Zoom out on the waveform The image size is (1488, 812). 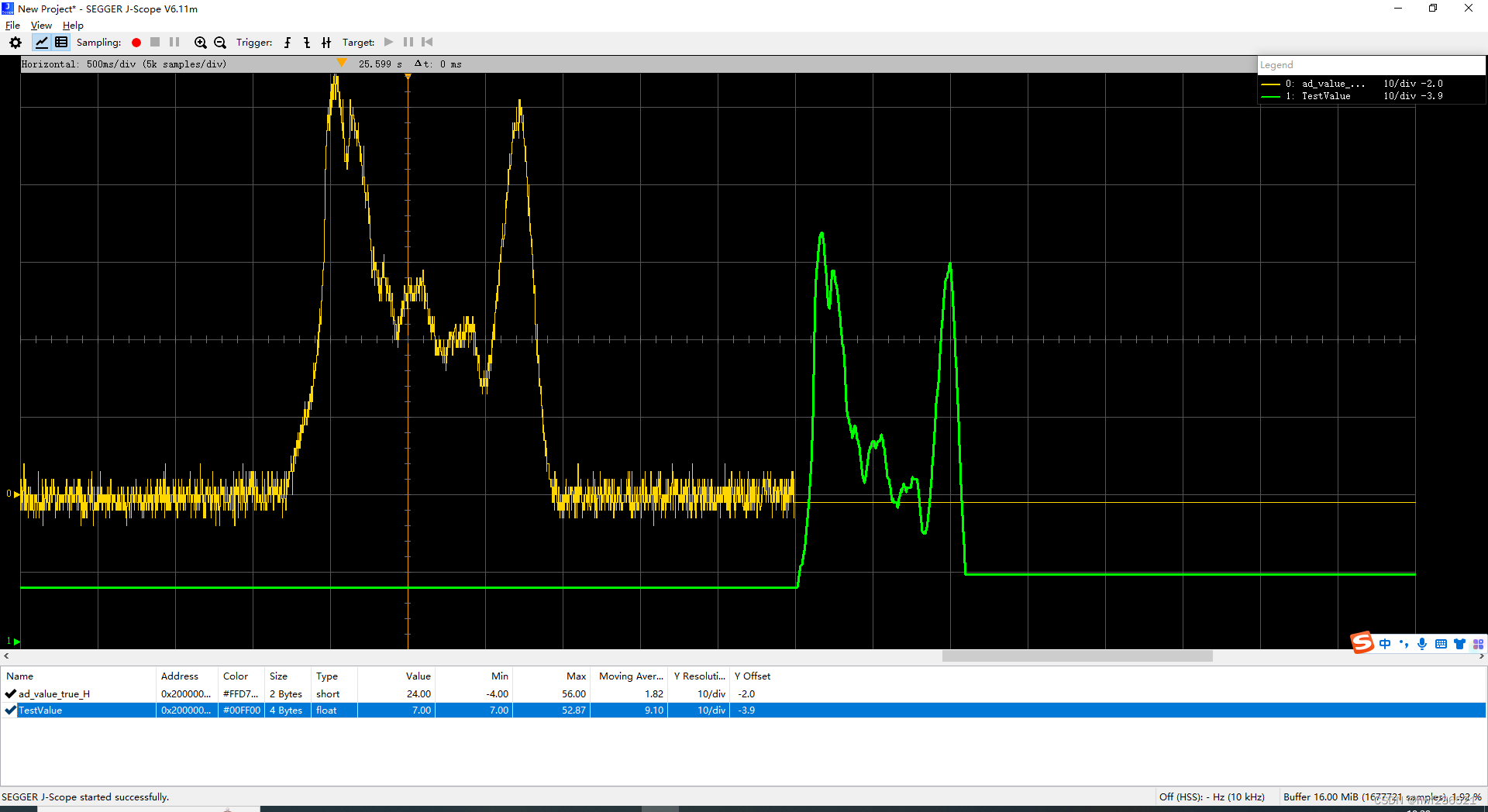(x=220, y=43)
